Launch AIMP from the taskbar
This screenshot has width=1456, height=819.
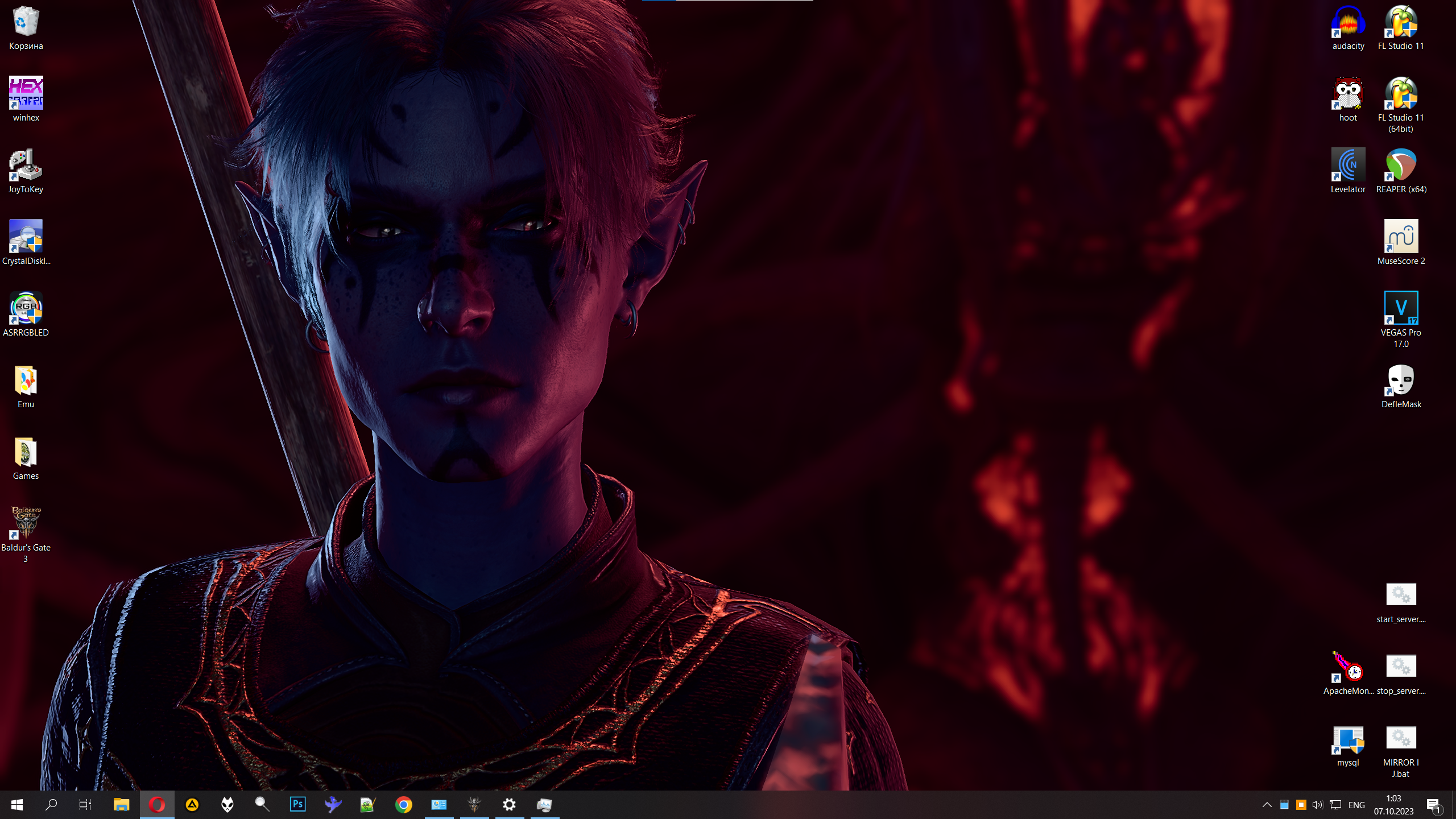coord(192,804)
